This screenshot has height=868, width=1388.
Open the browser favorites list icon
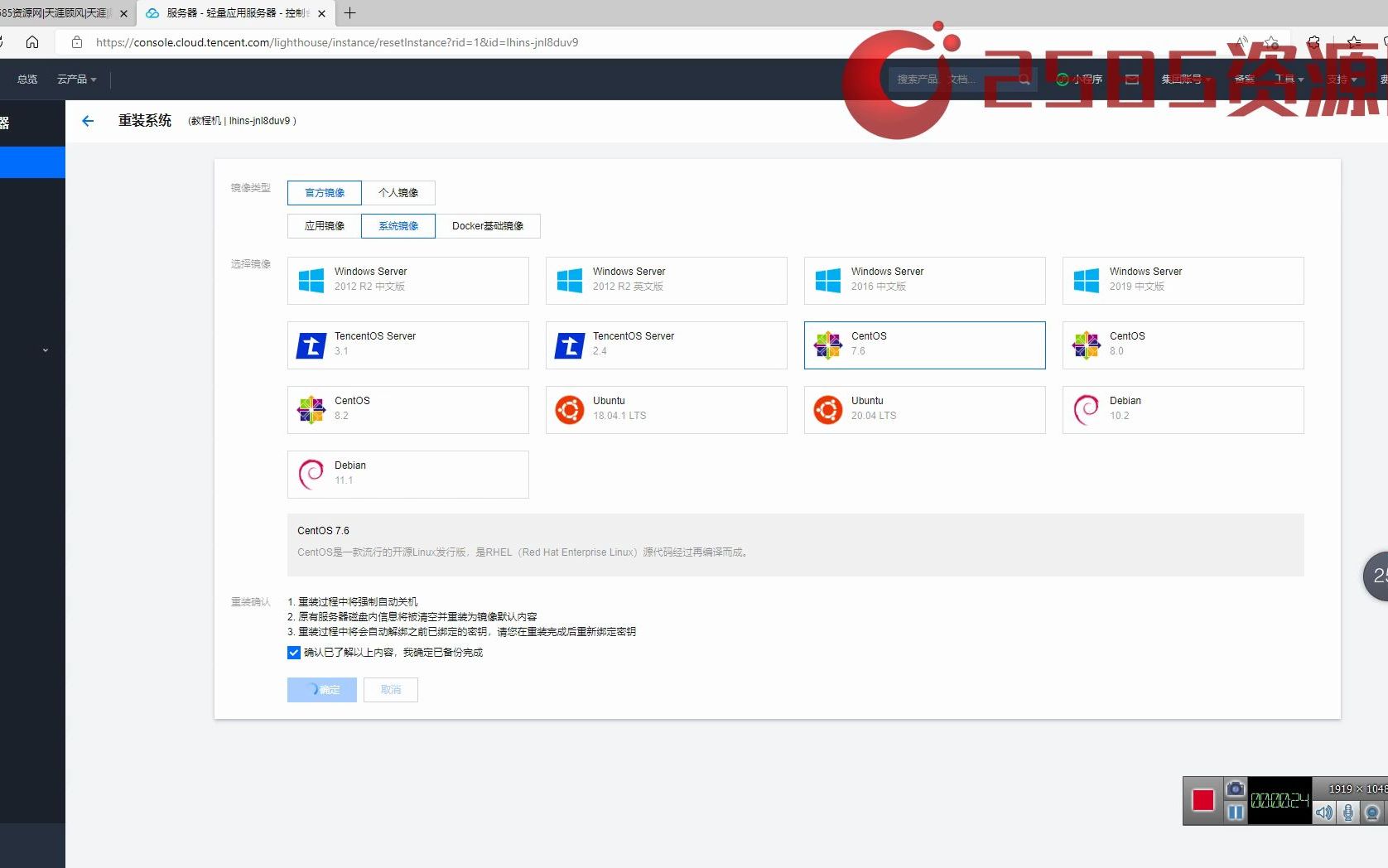tap(1353, 42)
